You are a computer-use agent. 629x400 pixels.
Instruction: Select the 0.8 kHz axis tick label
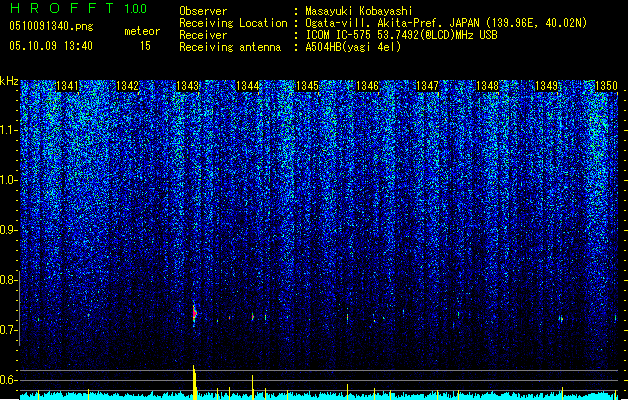9,280
